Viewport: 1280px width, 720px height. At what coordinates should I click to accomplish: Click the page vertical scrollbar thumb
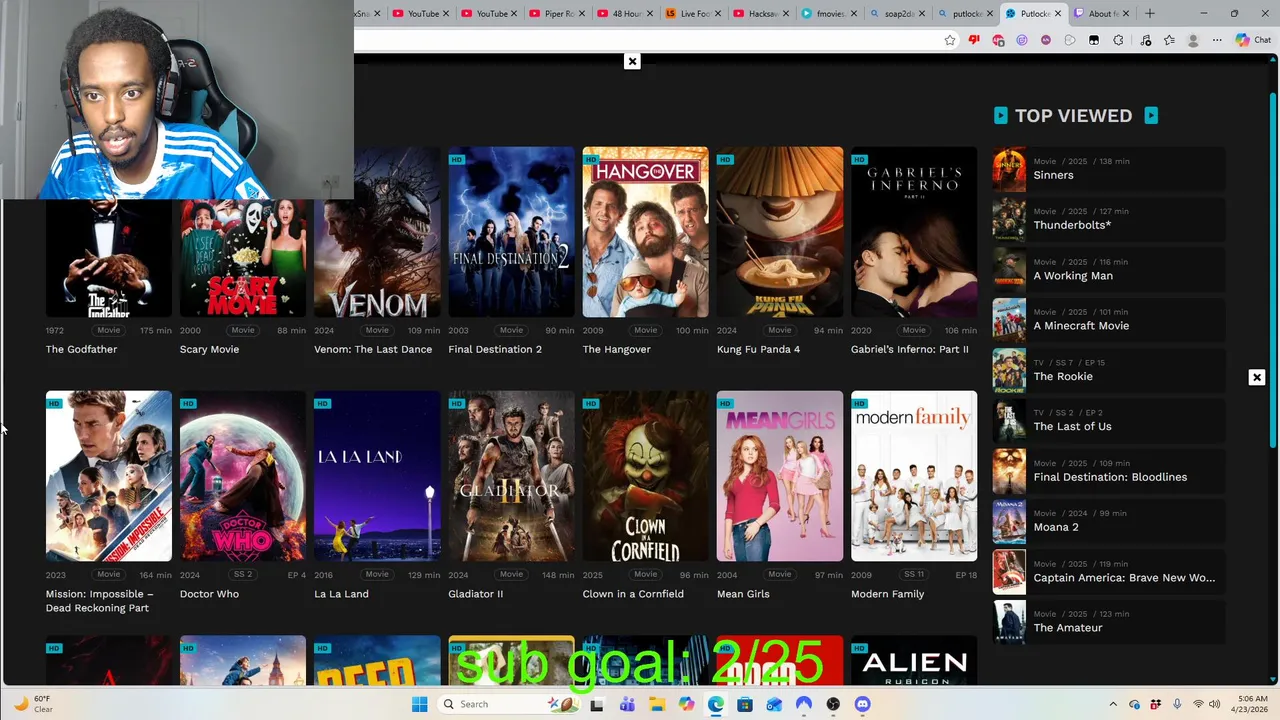tap(1273, 270)
